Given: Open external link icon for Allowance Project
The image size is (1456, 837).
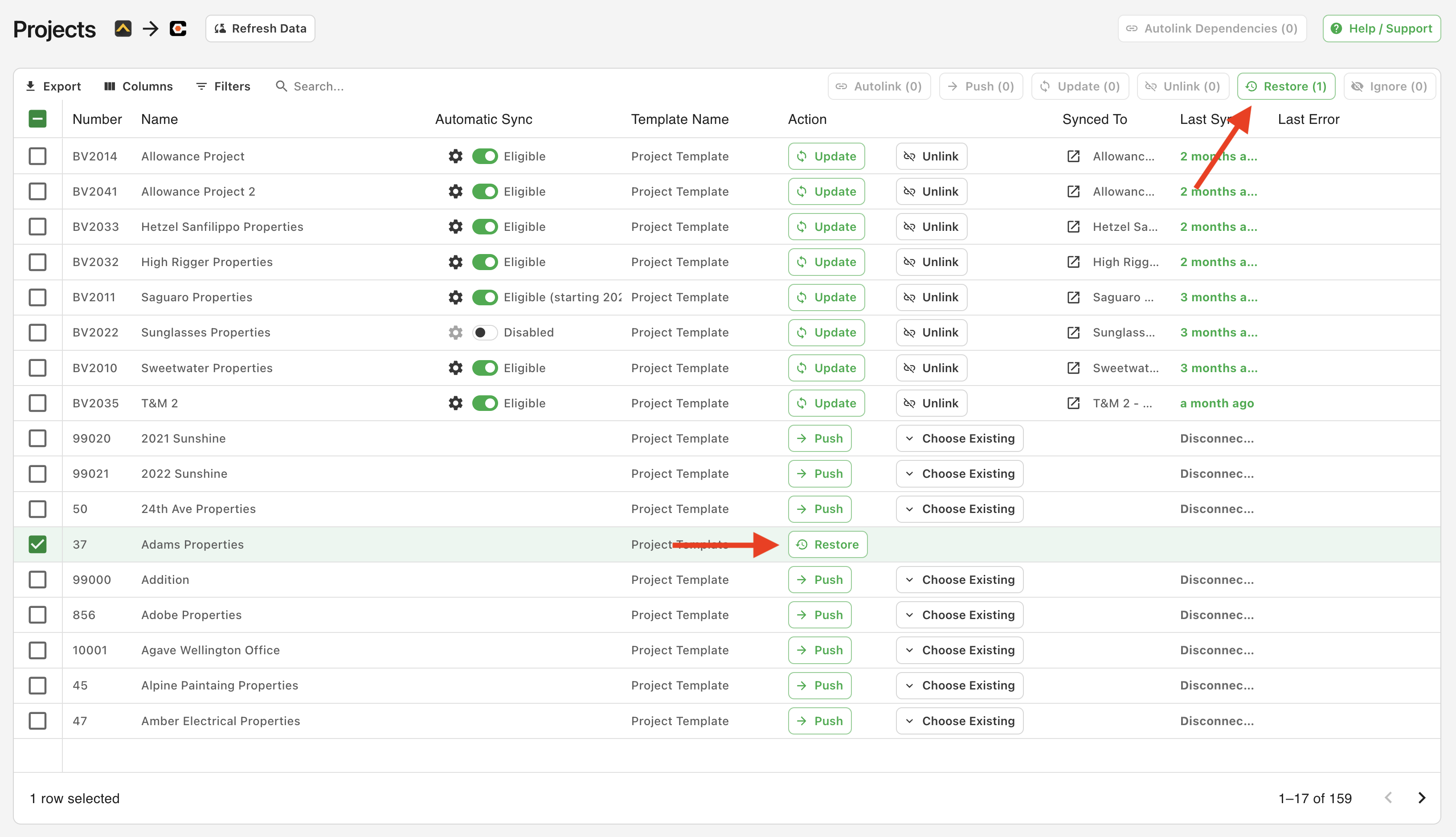Looking at the screenshot, I should click(1073, 156).
